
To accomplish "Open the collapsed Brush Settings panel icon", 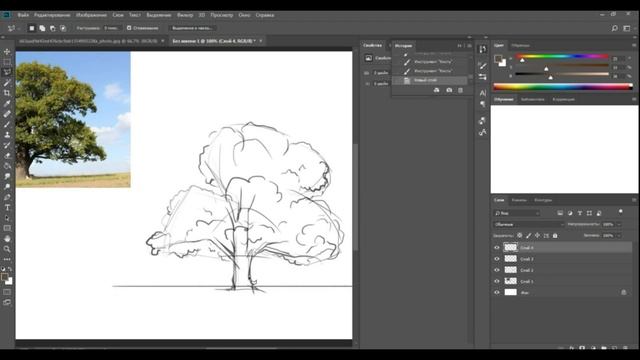I will [482, 66].
